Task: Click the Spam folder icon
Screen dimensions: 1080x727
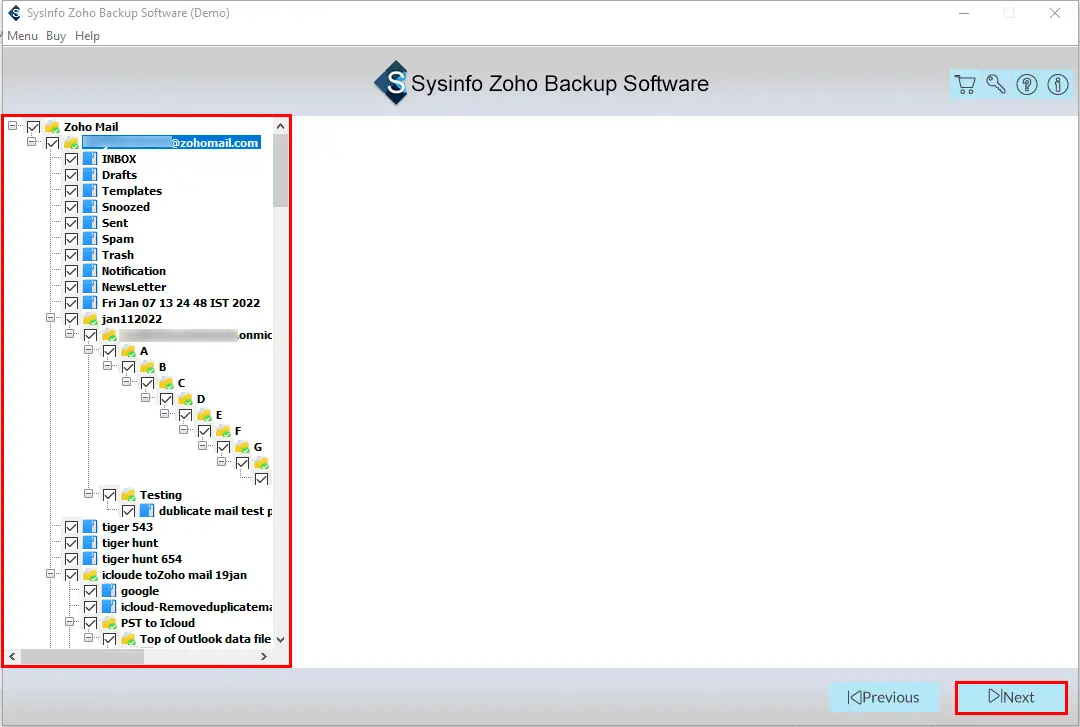Action: click(x=90, y=238)
